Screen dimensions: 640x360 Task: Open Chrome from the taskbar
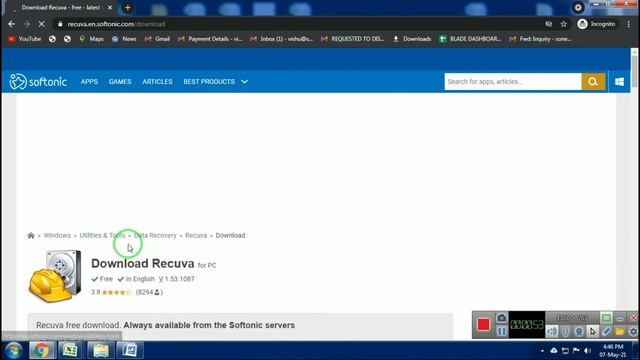pyautogui.click(x=41, y=351)
